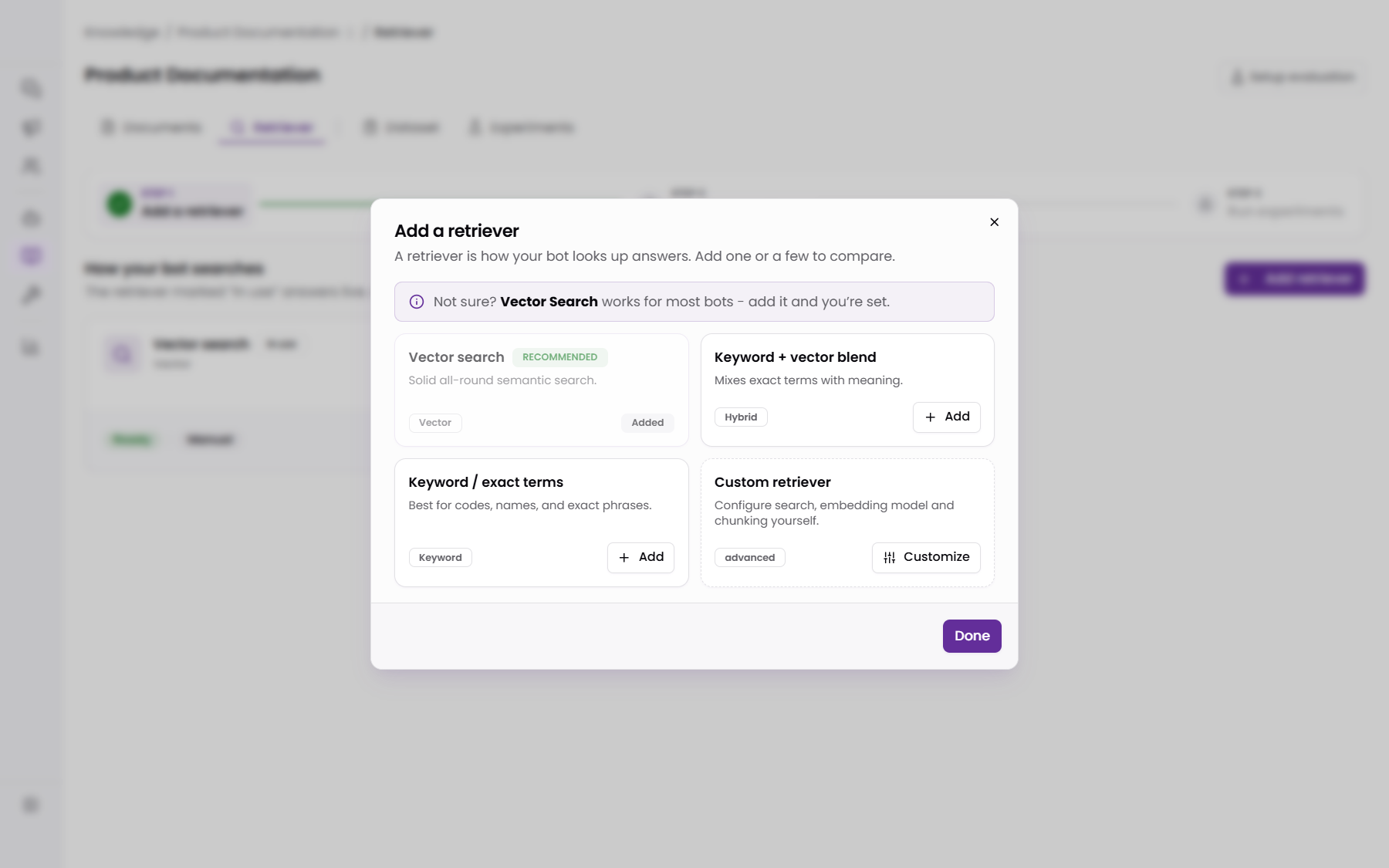Viewport: 1389px width, 868px height.
Task: Add the Keyword + vector blend retriever
Action: click(946, 417)
